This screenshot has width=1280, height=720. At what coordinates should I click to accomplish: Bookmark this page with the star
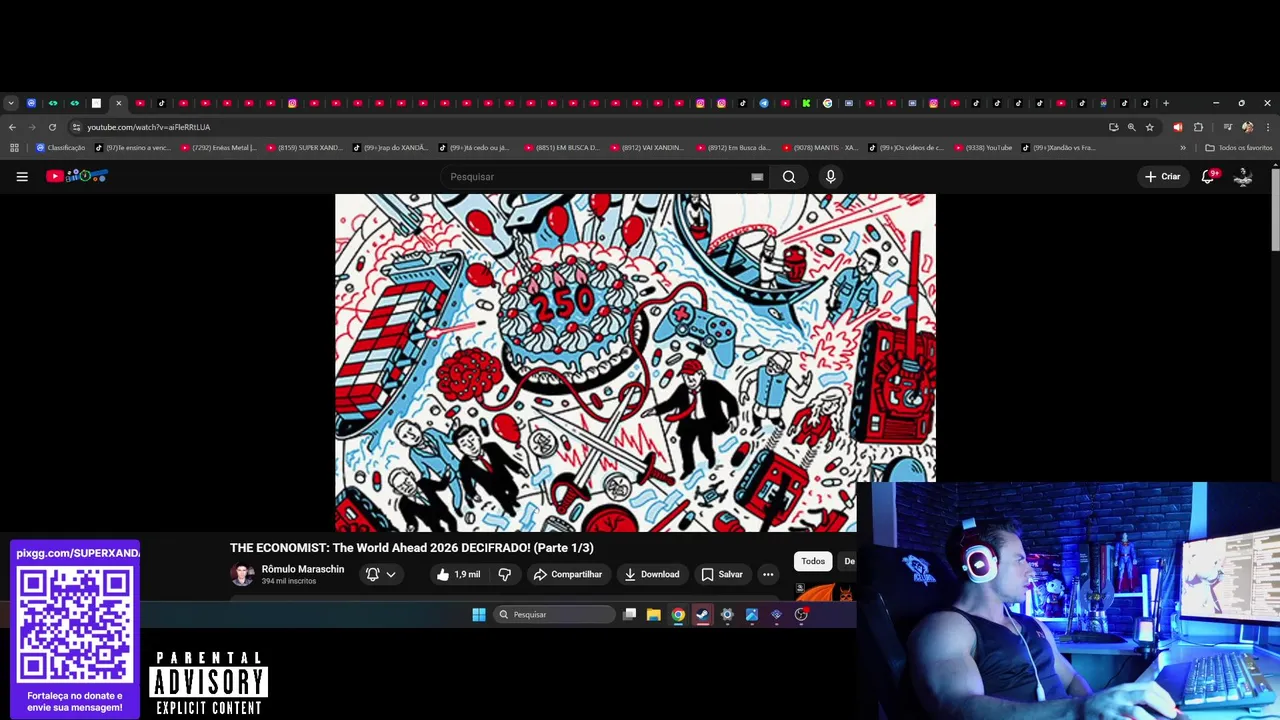click(x=1150, y=127)
